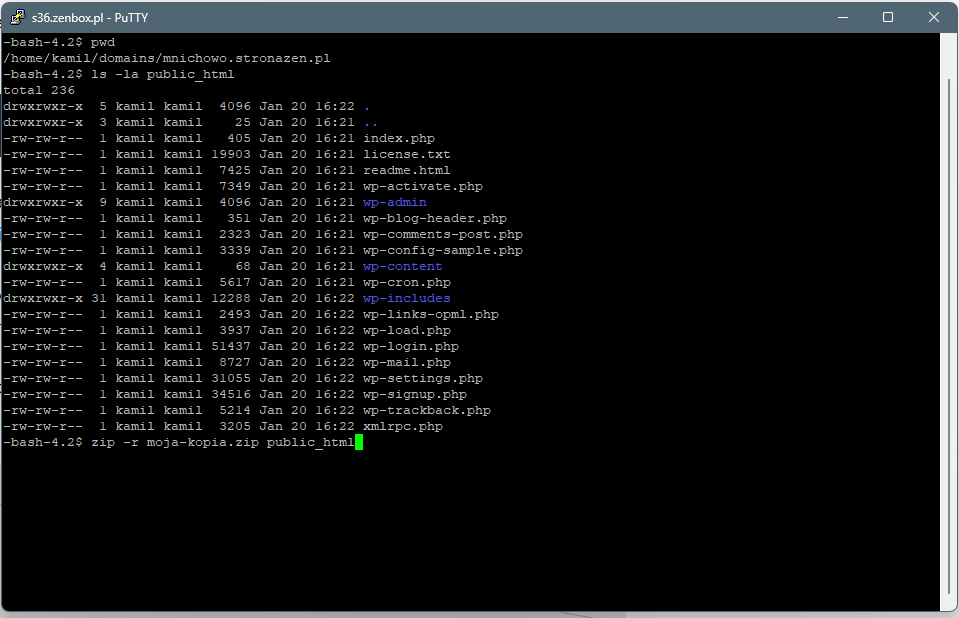
Task: Click the parent directory '..' entry
Action: tap(371, 122)
